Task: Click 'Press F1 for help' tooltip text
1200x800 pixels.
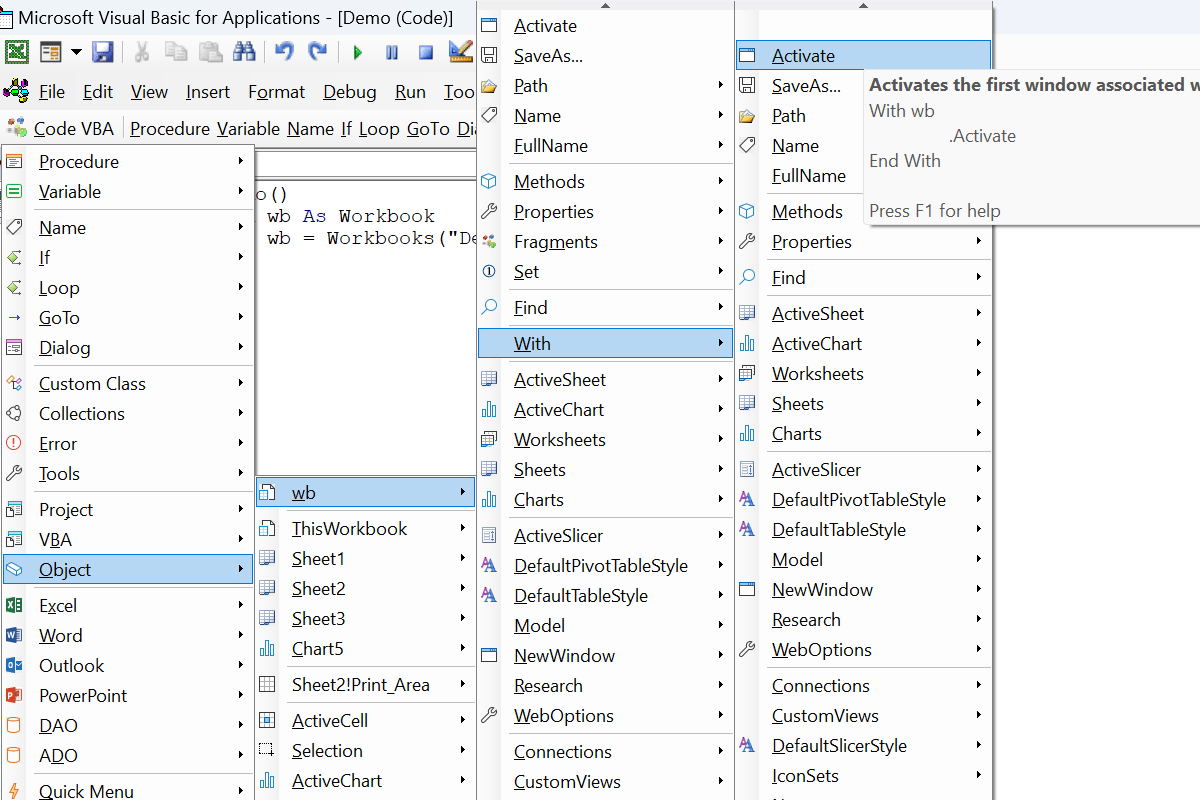Action: pyautogui.click(x=935, y=211)
